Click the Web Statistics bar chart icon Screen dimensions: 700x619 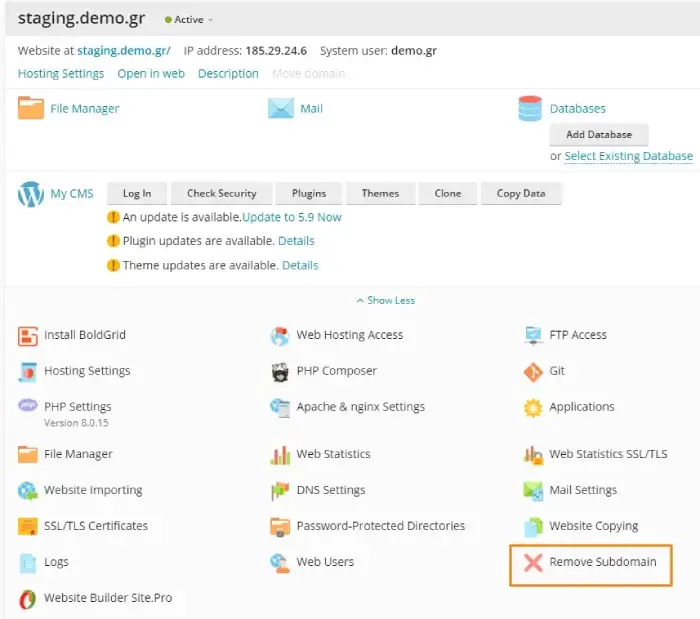tap(280, 455)
